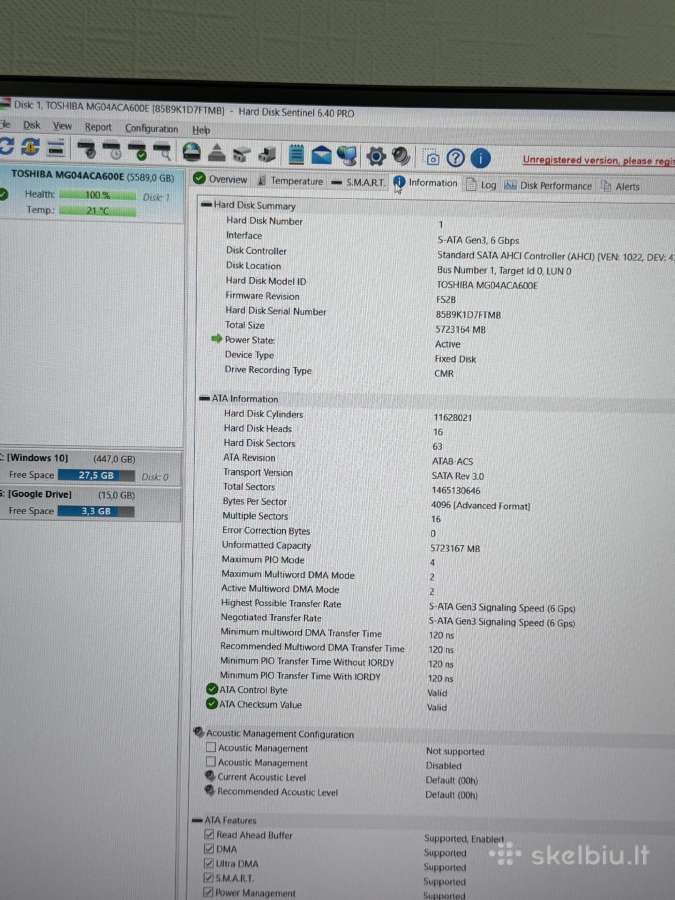Screen dimensions: 675x900
Task: Click the 4096 [Advanced Format] value
Action: tap(480, 505)
